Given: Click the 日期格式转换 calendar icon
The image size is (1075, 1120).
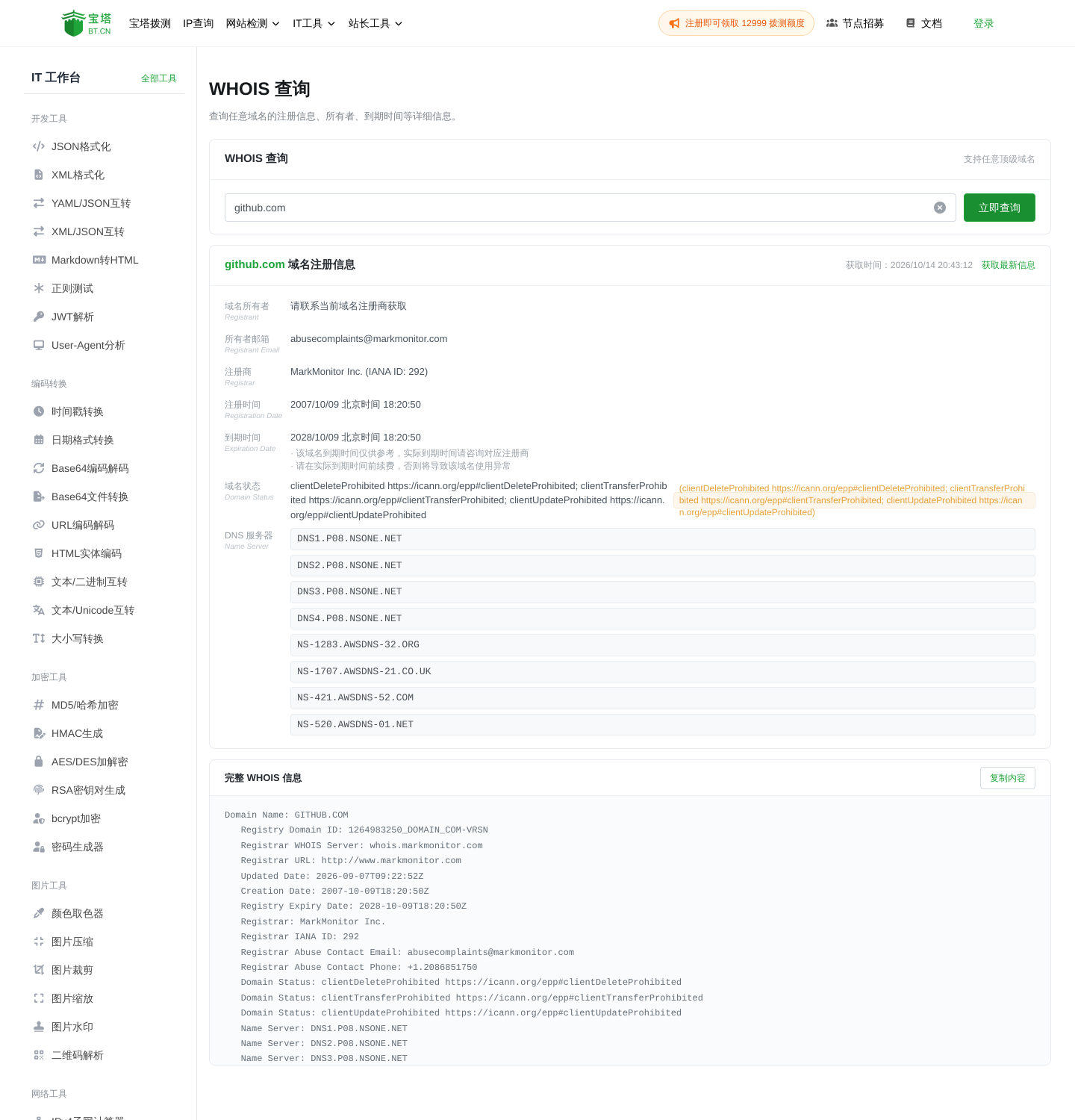Looking at the screenshot, I should (39, 440).
